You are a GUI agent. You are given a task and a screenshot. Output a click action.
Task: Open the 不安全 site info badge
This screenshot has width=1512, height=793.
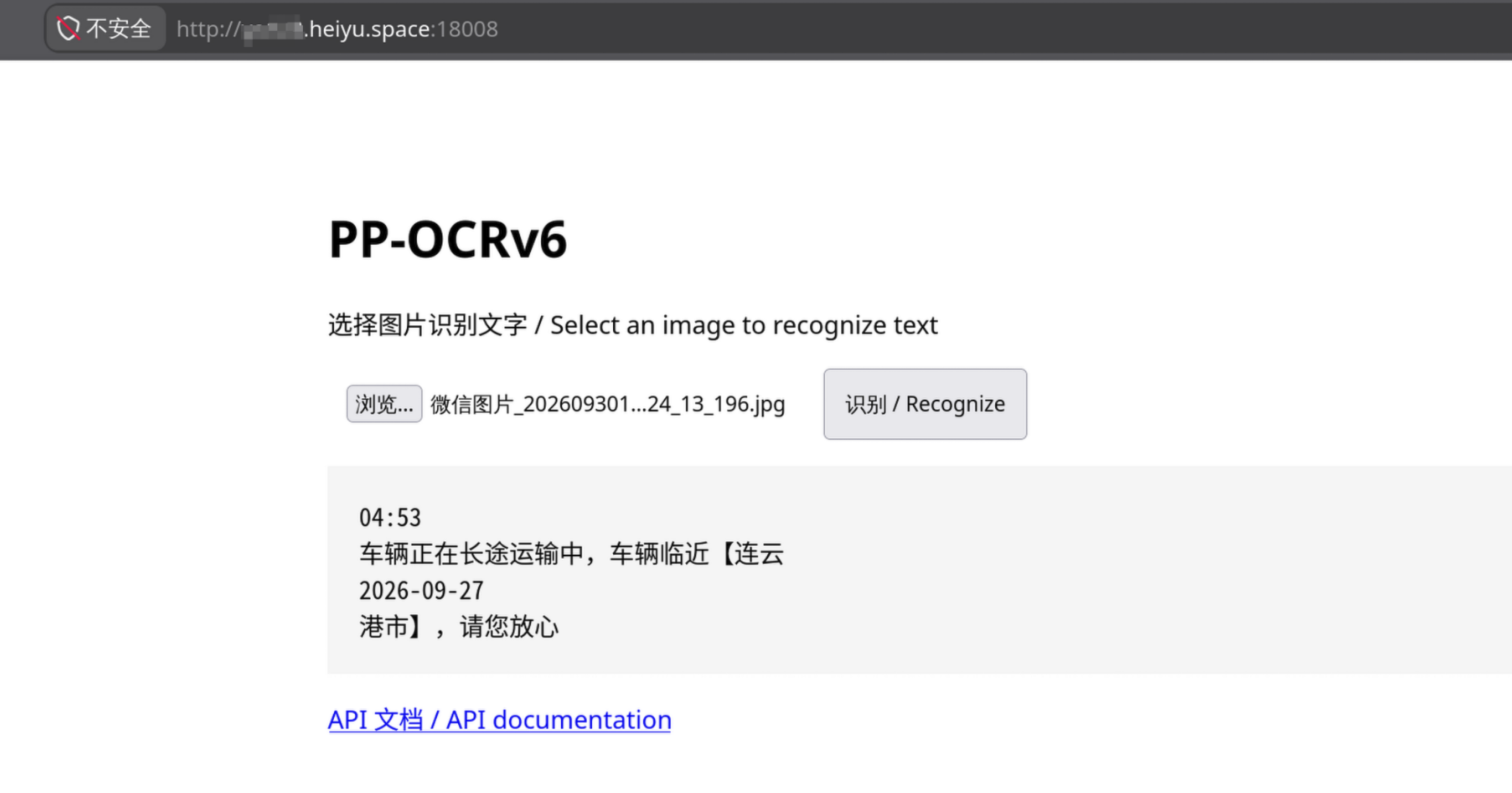point(106,28)
